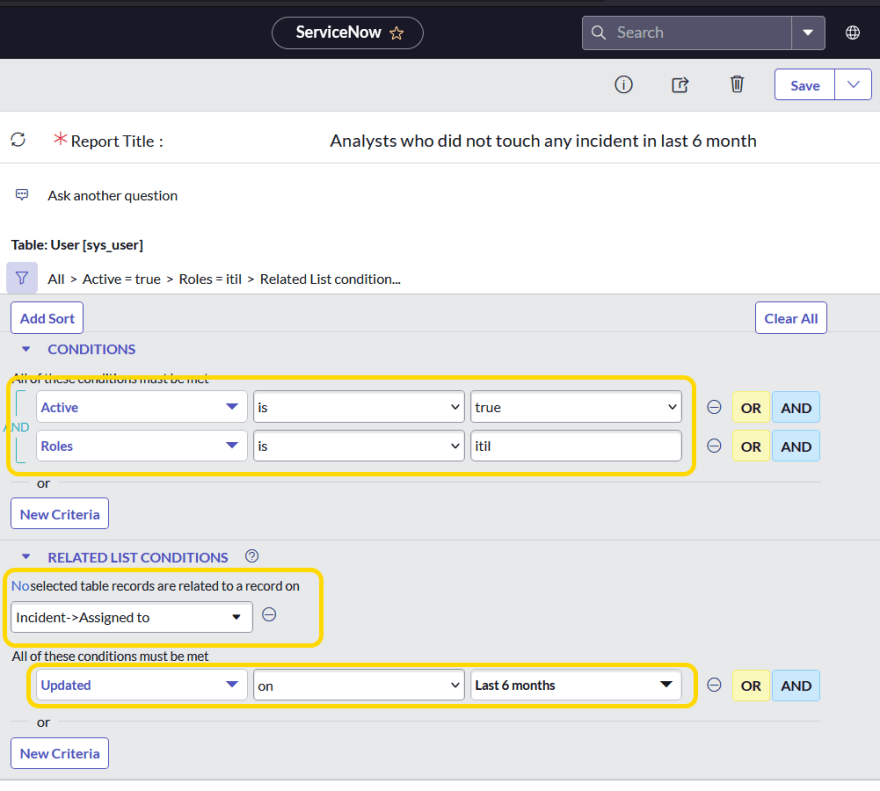
Task: Open the Updated field dropdown
Action: pyautogui.click(x=141, y=685)
